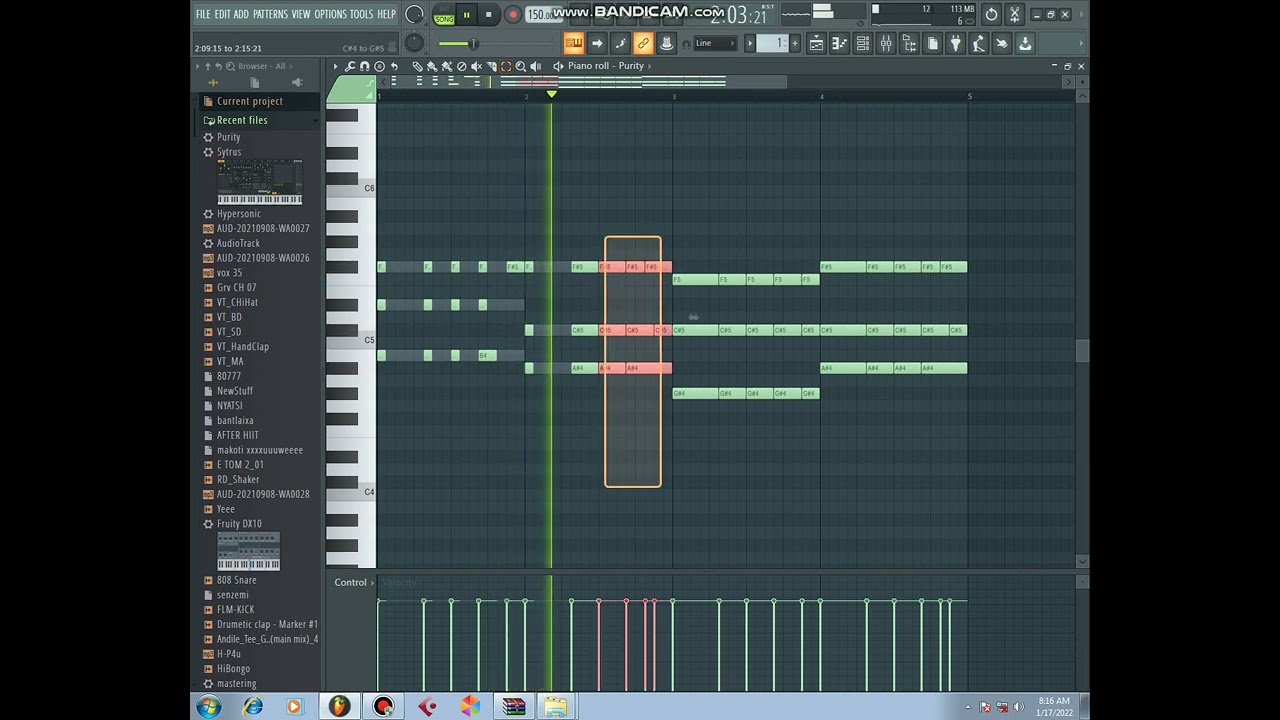Image resolution: width=1280 pixels, height=720 pixels.
Task: Click the vox 35 sample
Action: tap(229, 273)
